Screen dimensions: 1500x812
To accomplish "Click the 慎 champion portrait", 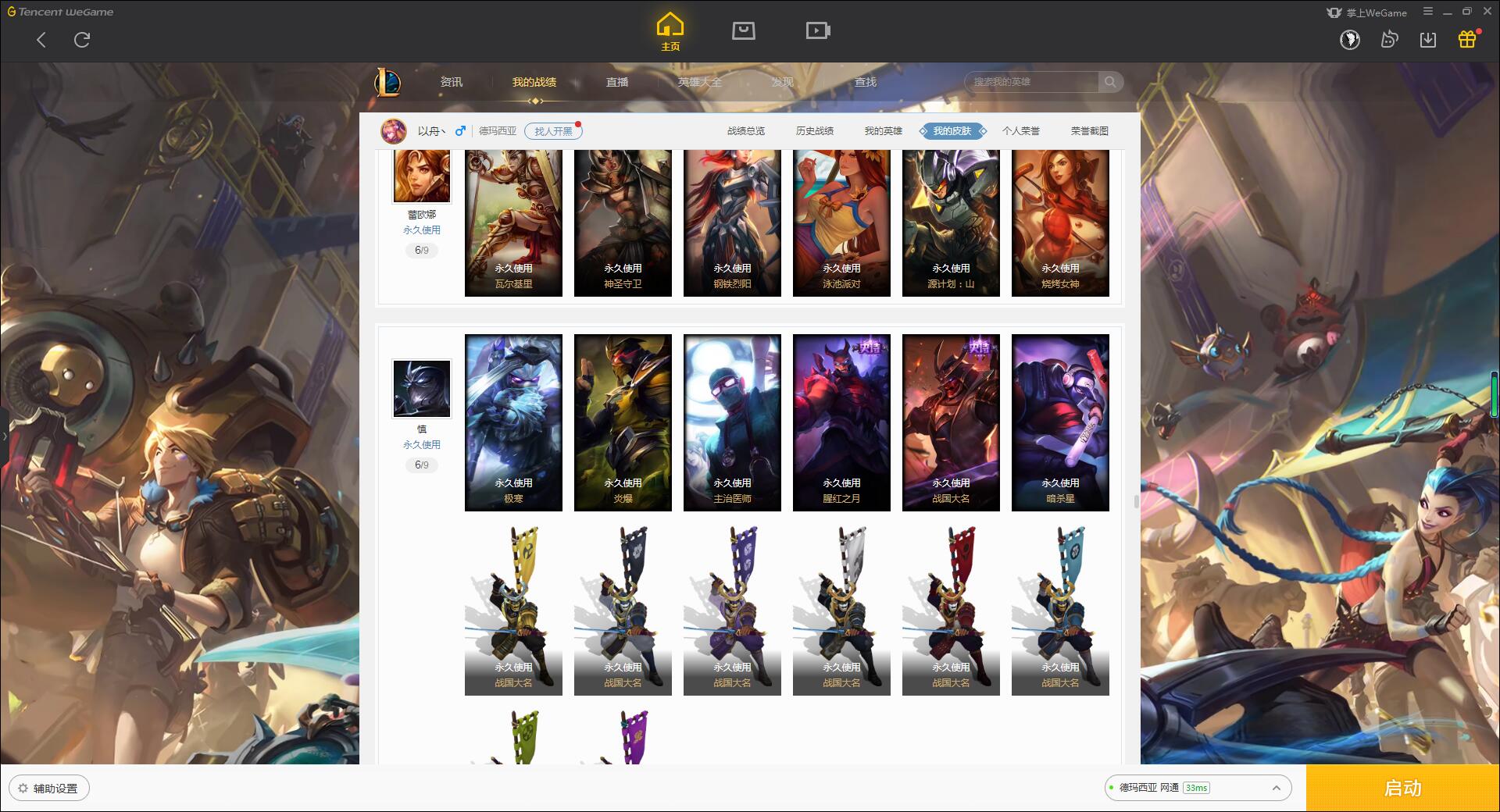I will [x=422, y=389].
